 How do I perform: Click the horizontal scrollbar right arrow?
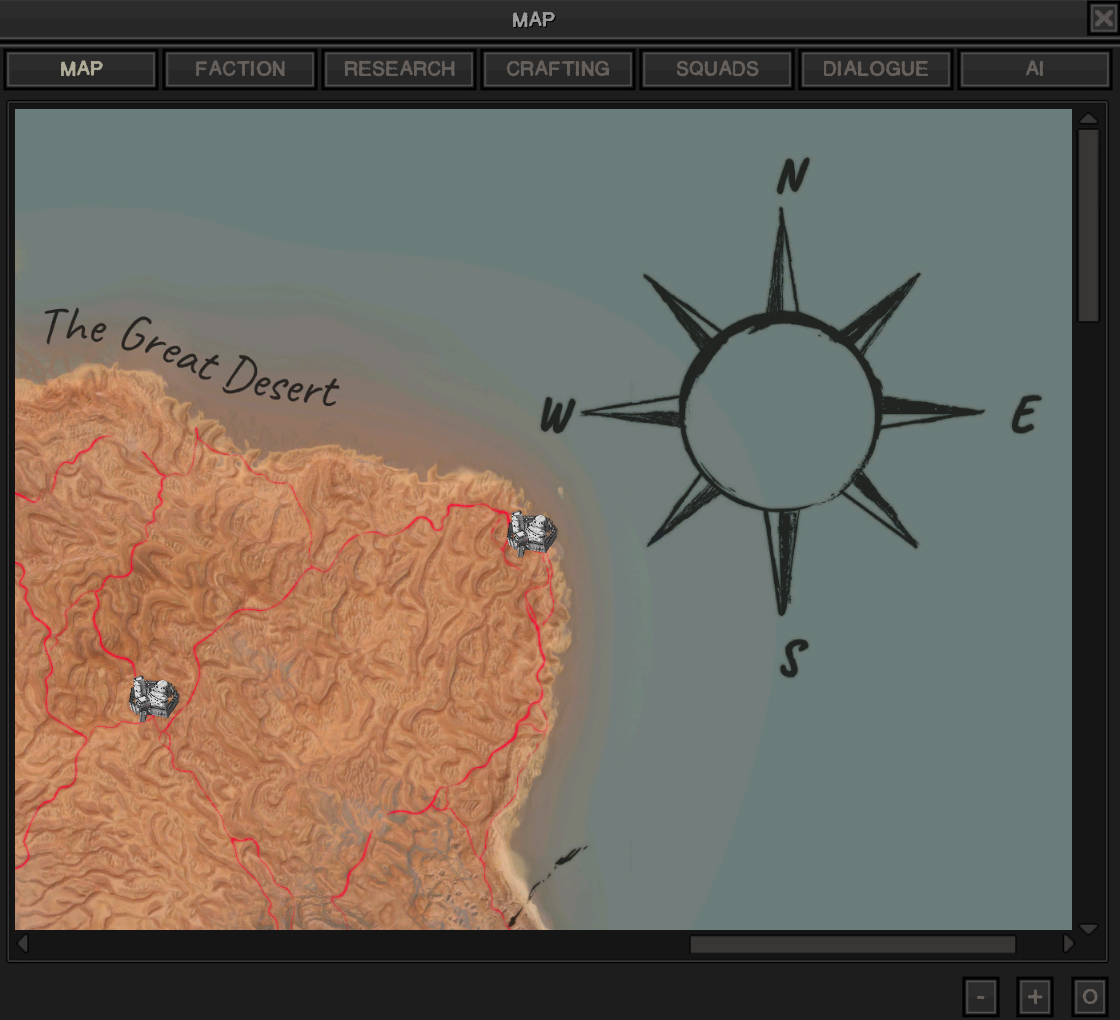[1069, 944]
